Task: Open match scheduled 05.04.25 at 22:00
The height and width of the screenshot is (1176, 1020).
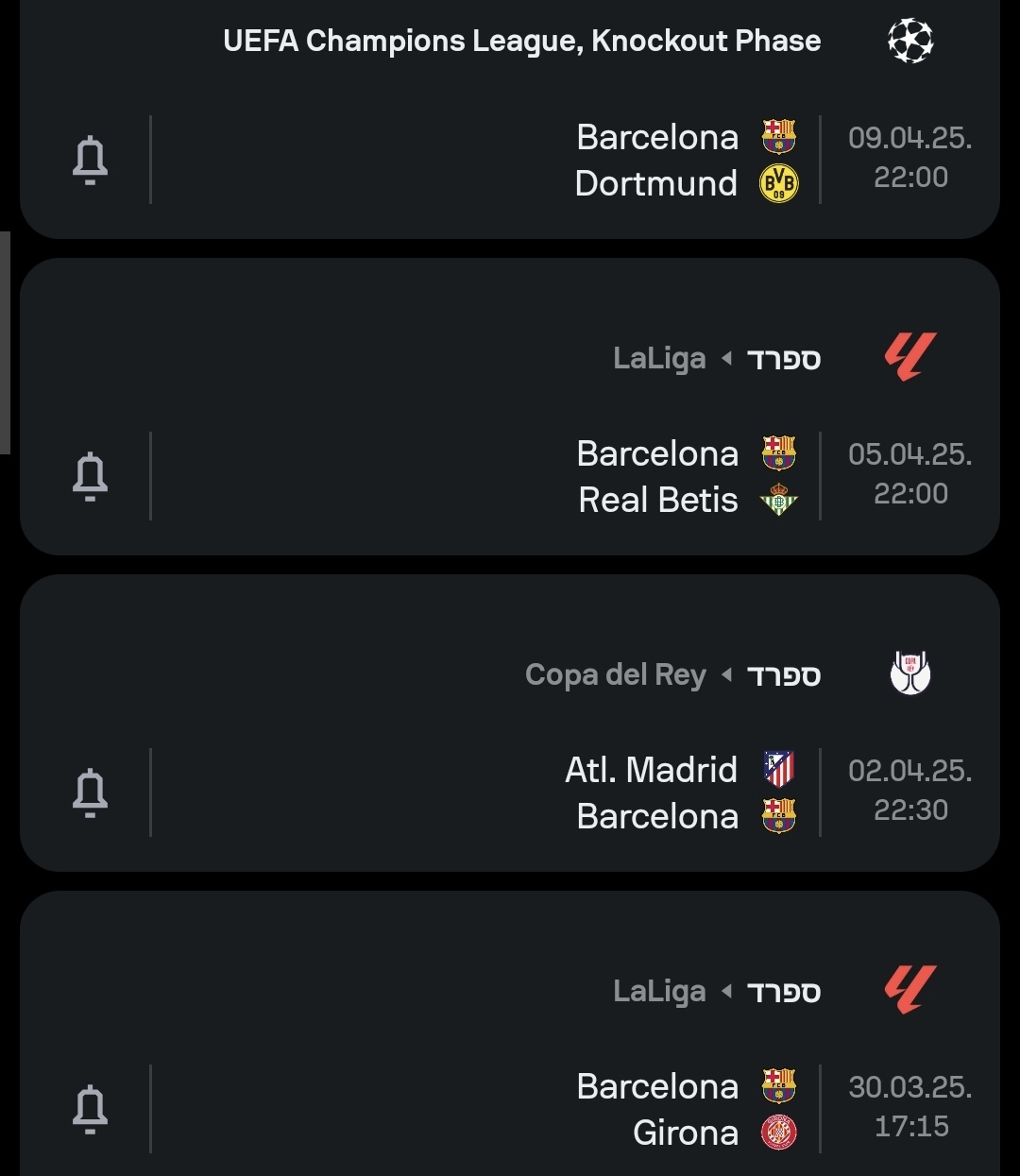Action: tap(909, 474)
